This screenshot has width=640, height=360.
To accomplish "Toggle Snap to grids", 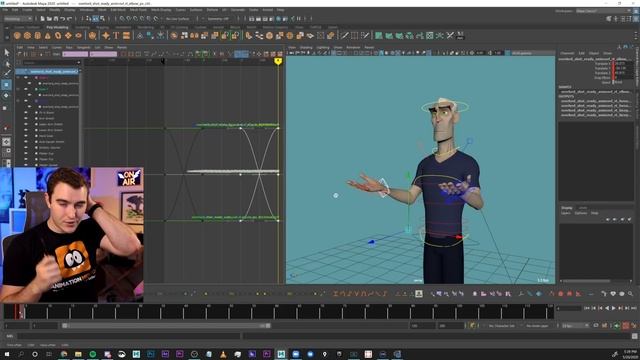I will tap(122, 19).
